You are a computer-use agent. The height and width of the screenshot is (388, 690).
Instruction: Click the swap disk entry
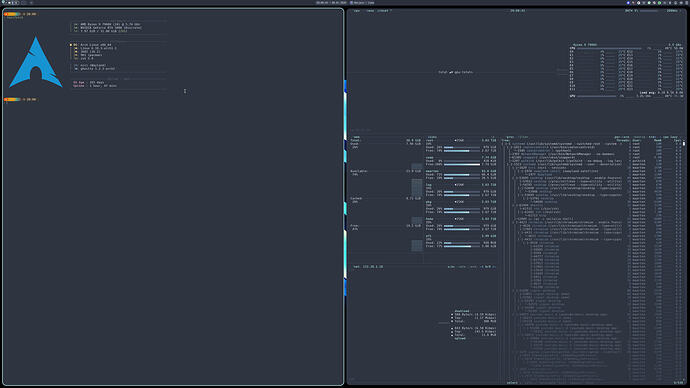point(429,157)
